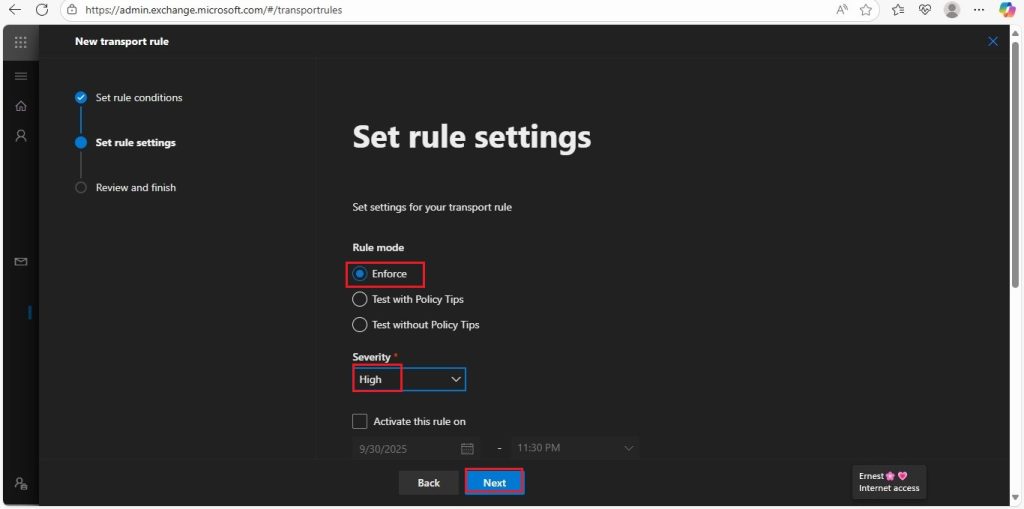The height and width of the screenshot is (509, 1024).
Task: Open calendar picker for activation date
Action: pyautogui.click(x=467, y=448)
